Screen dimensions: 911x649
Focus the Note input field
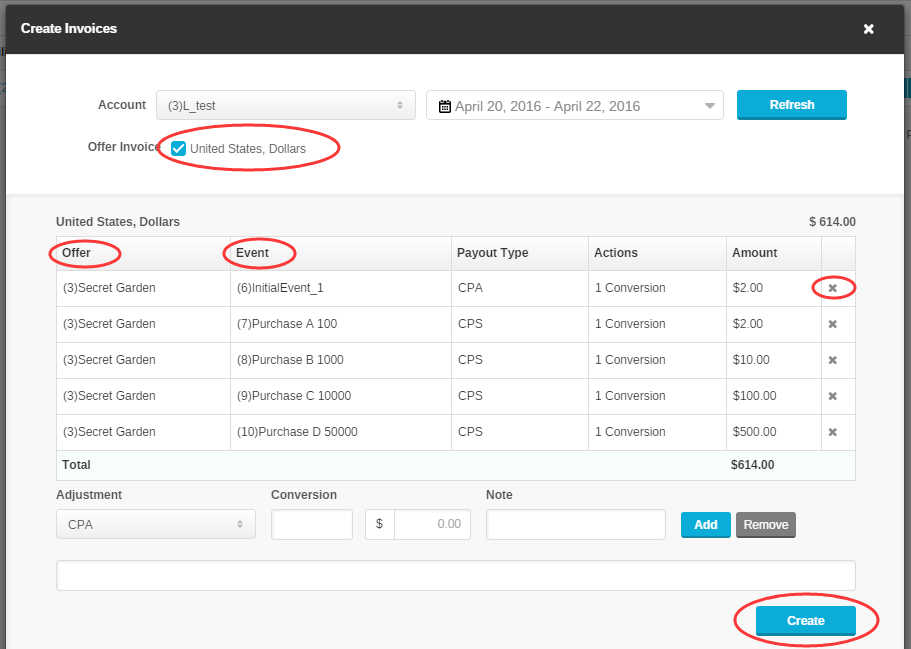576,524
